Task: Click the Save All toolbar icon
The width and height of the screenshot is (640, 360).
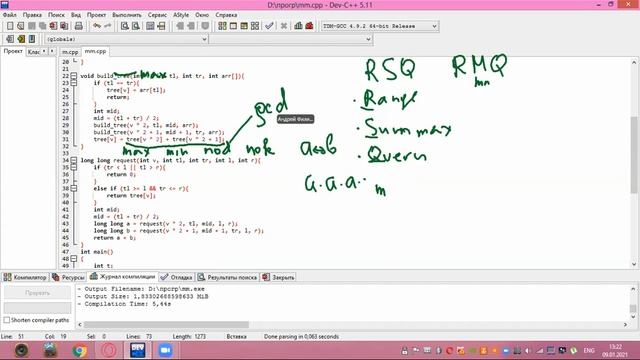Action: (42, 26)
